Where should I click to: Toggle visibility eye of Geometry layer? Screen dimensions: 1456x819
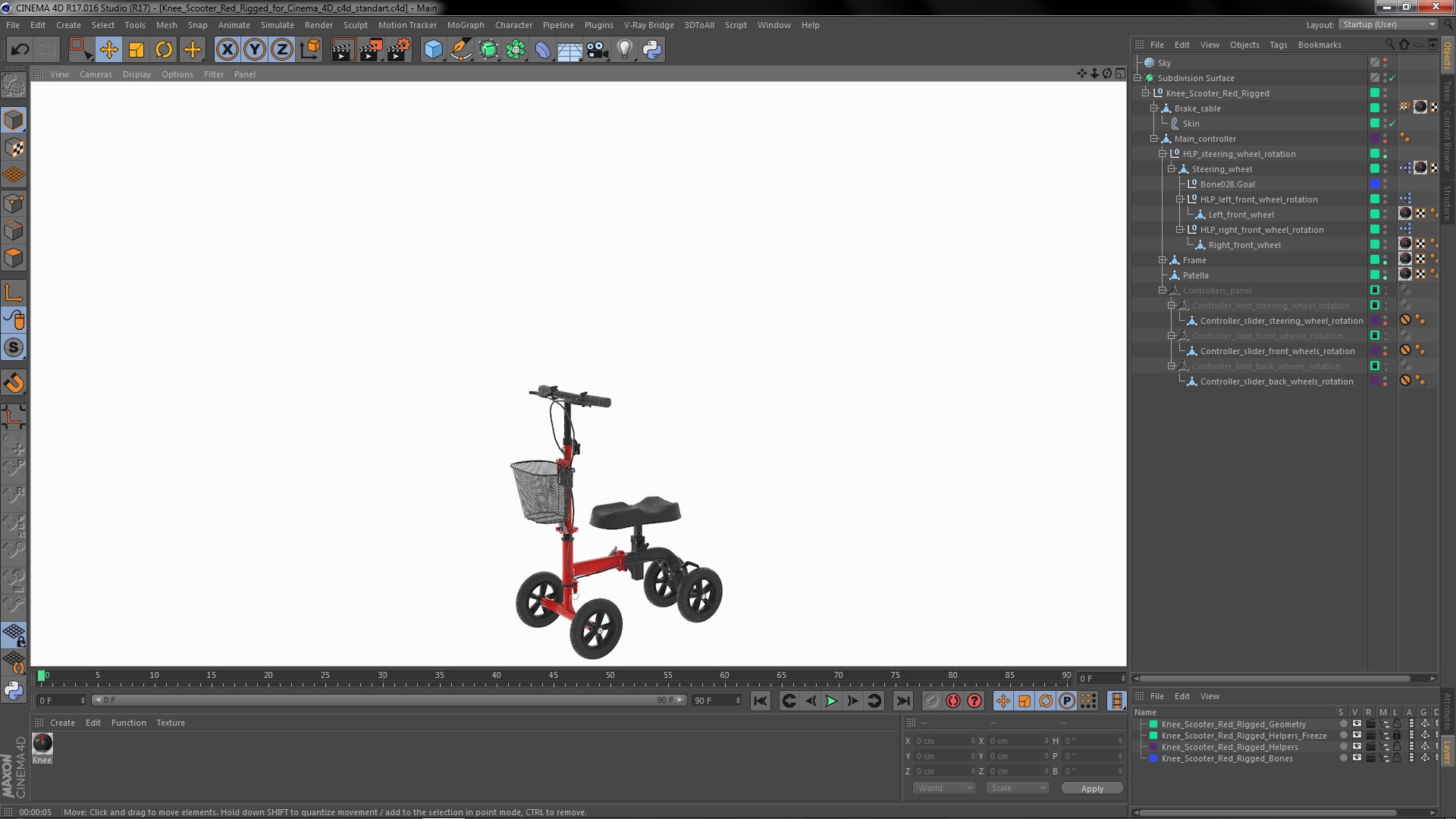(x=1357, y=724)
